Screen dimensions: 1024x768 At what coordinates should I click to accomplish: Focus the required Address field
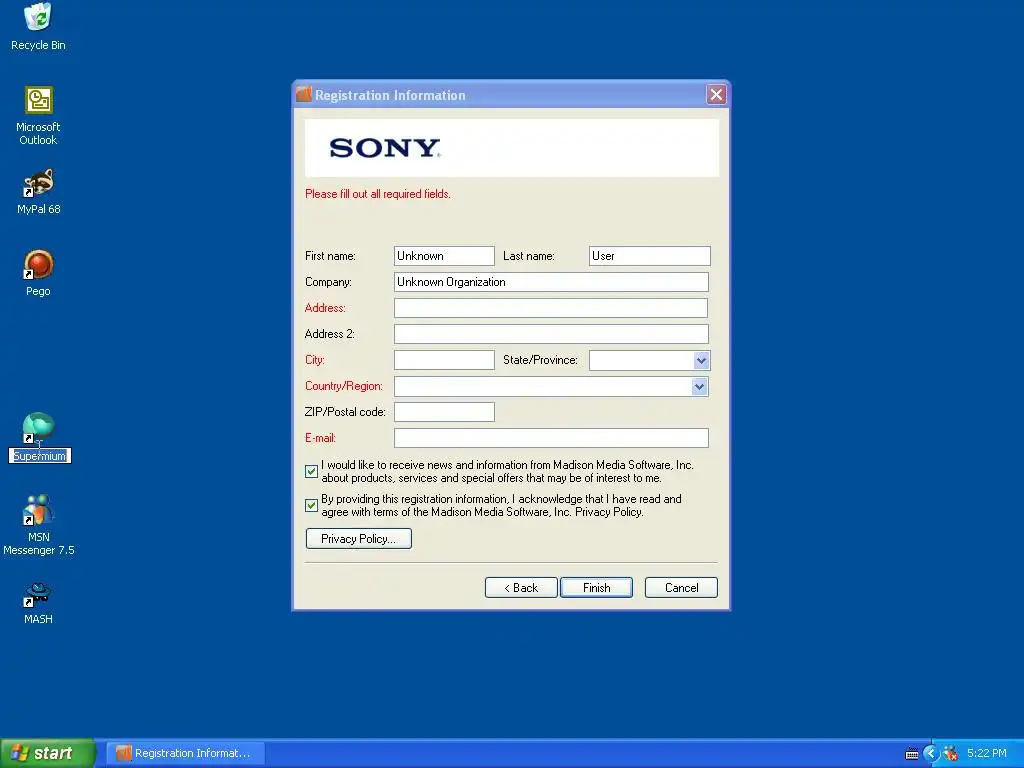551,308
